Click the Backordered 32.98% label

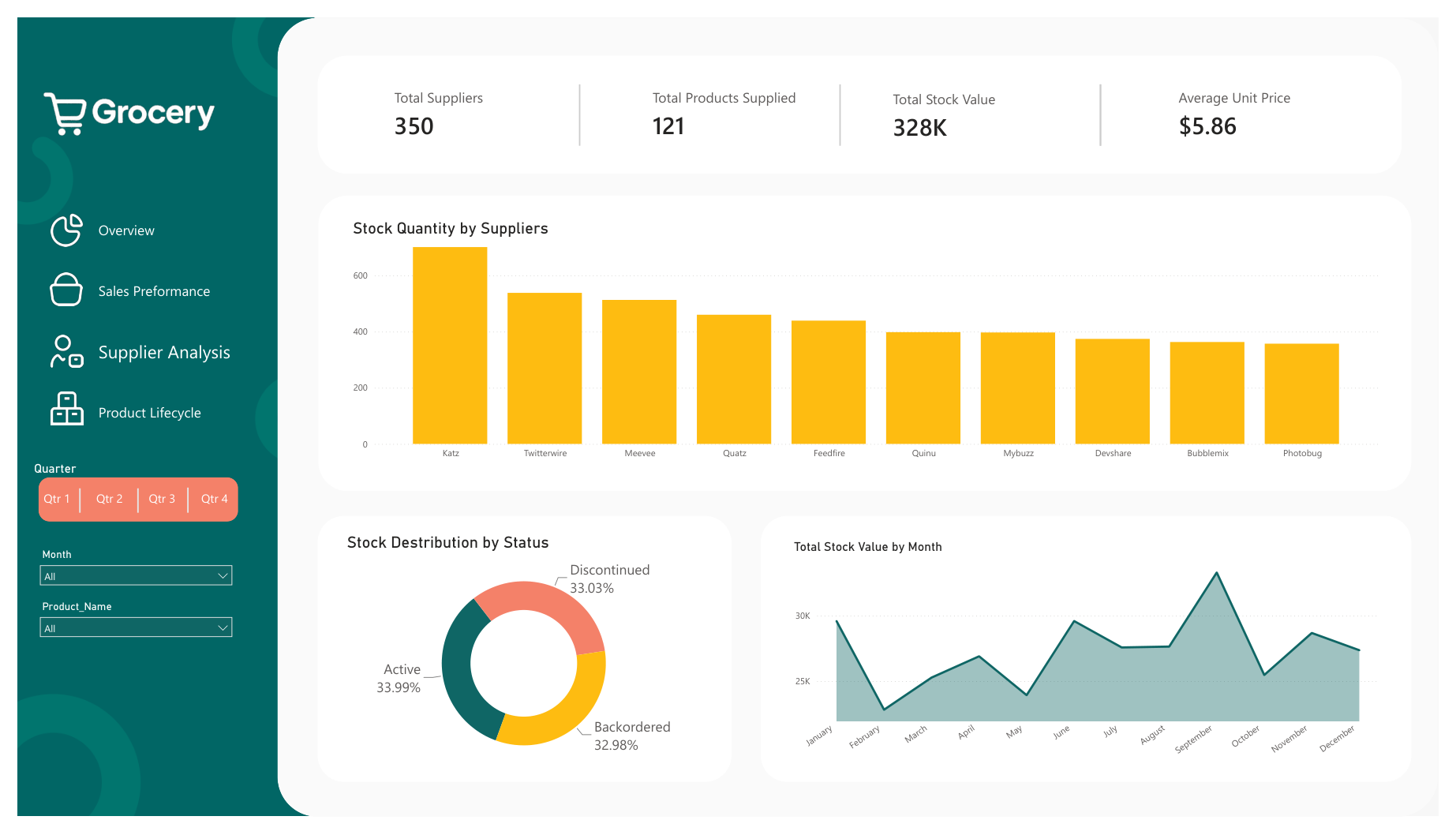tap(632, 736)
